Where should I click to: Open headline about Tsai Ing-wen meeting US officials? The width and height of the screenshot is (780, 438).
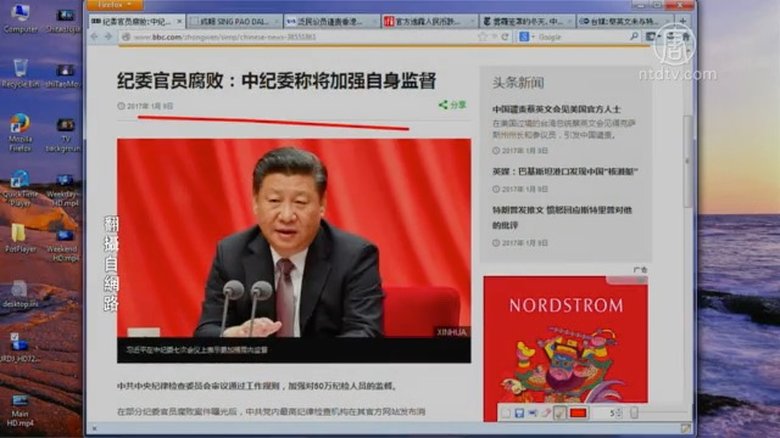point(556,109)
